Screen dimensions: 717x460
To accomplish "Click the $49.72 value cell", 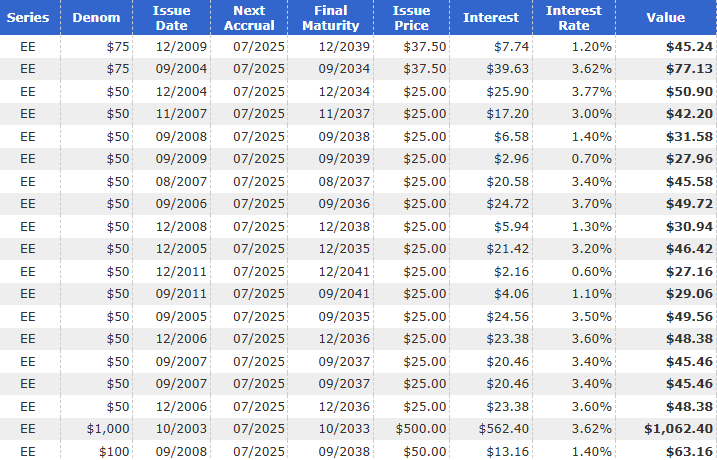I will pyautogui.click(x=689, y=203).
